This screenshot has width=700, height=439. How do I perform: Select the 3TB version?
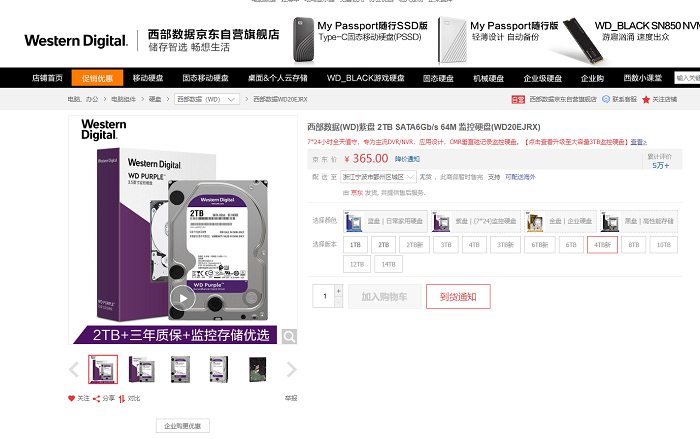coord(446,245)
